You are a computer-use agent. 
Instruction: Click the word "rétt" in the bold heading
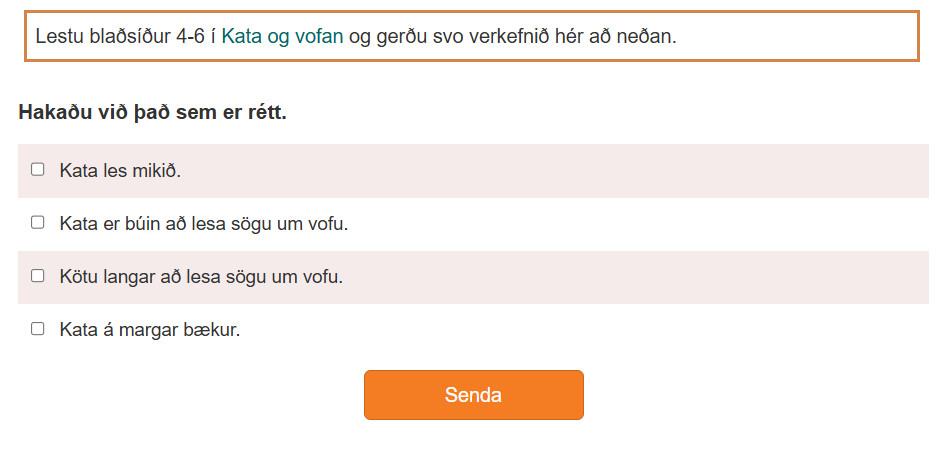point(265,112)
